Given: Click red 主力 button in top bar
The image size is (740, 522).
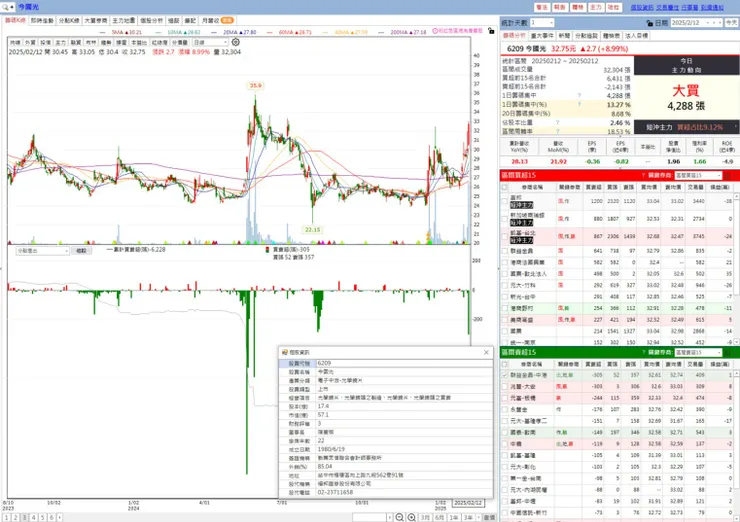Looking at the screenshot, I should [596, 7].
